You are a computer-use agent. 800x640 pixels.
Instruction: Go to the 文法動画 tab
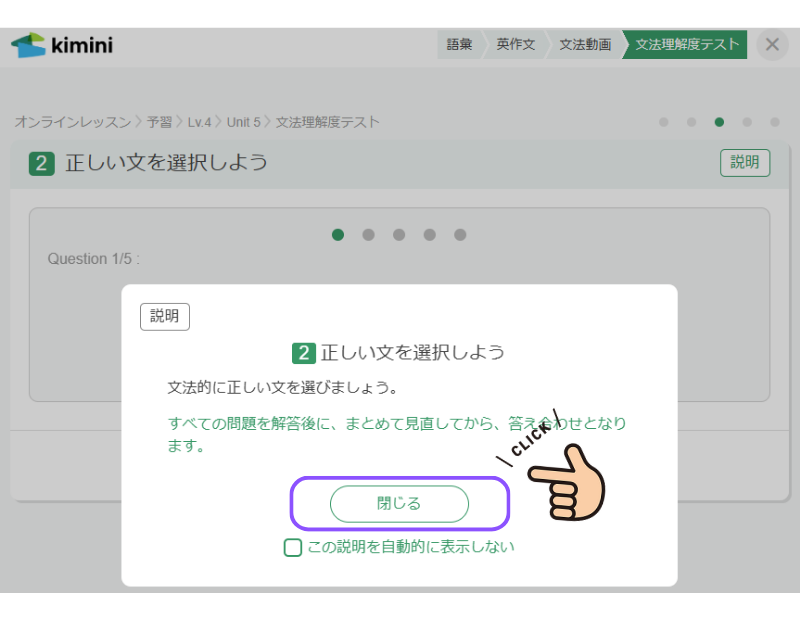click(585, 45)
